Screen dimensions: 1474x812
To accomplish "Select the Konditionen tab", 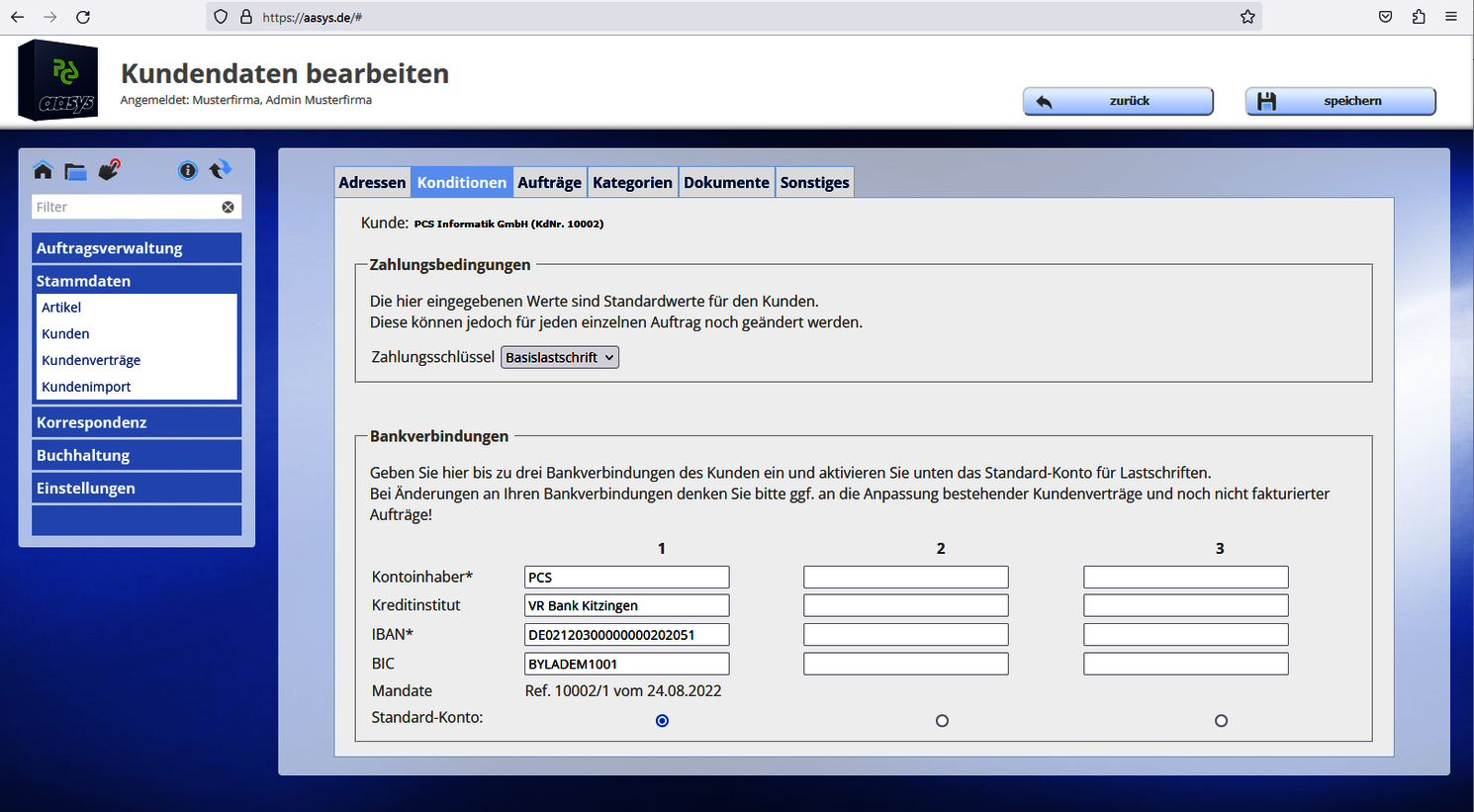I will coord(462,182).
